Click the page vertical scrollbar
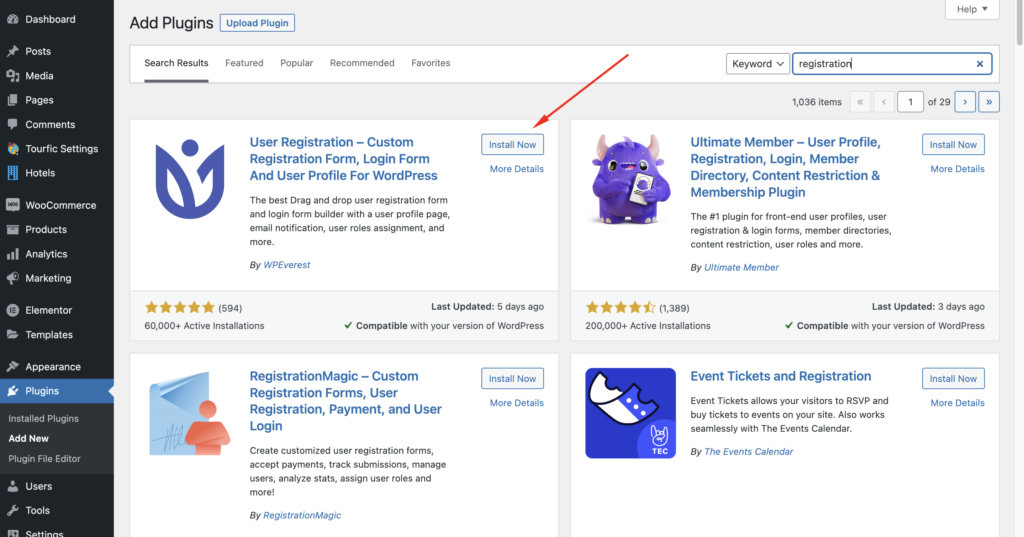This screenshot has height=537, width=1024. [x=1019, y=23]
